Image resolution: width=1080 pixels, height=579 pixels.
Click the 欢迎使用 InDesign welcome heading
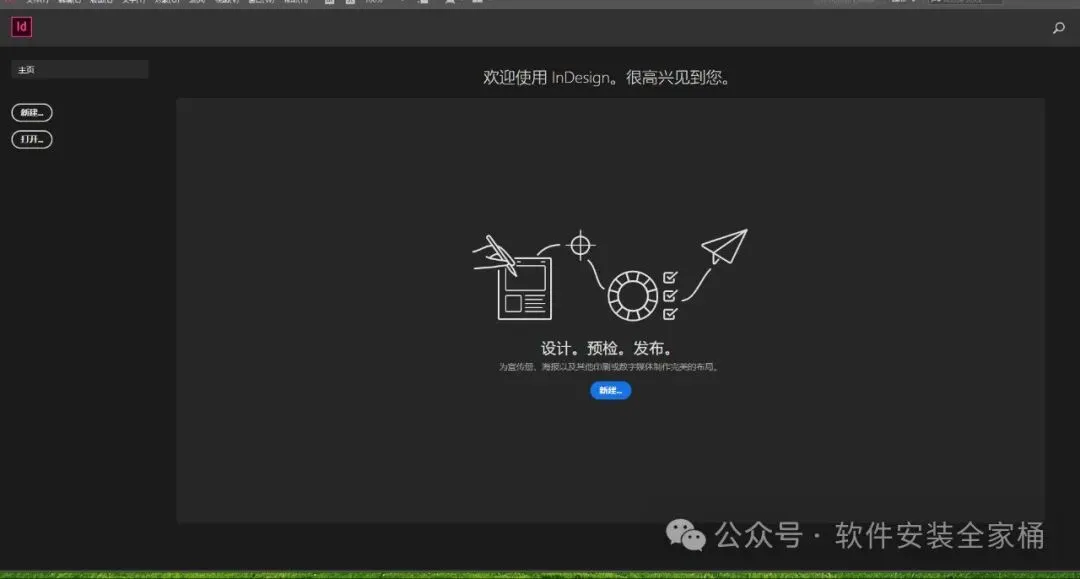pos(607,78)
